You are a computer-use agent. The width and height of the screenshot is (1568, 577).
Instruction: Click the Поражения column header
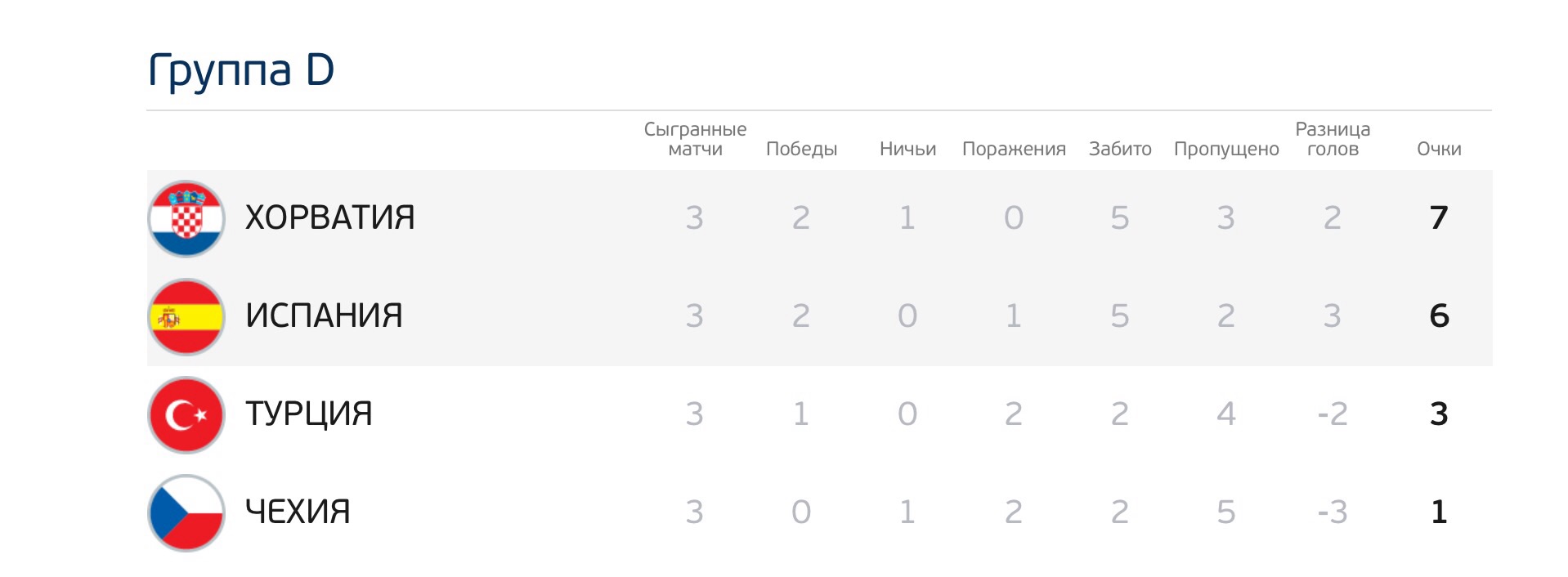(1014, 149)
